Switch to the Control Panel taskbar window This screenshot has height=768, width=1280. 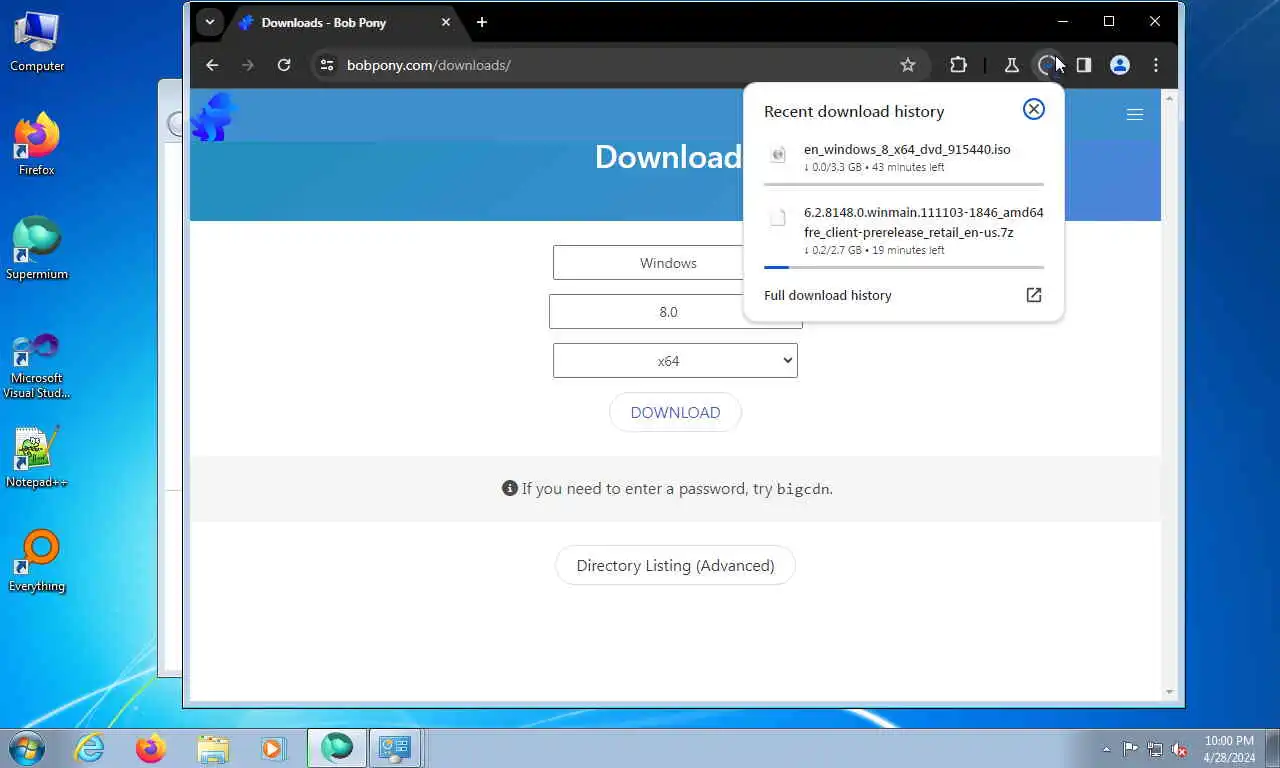(x=395, y=748)
